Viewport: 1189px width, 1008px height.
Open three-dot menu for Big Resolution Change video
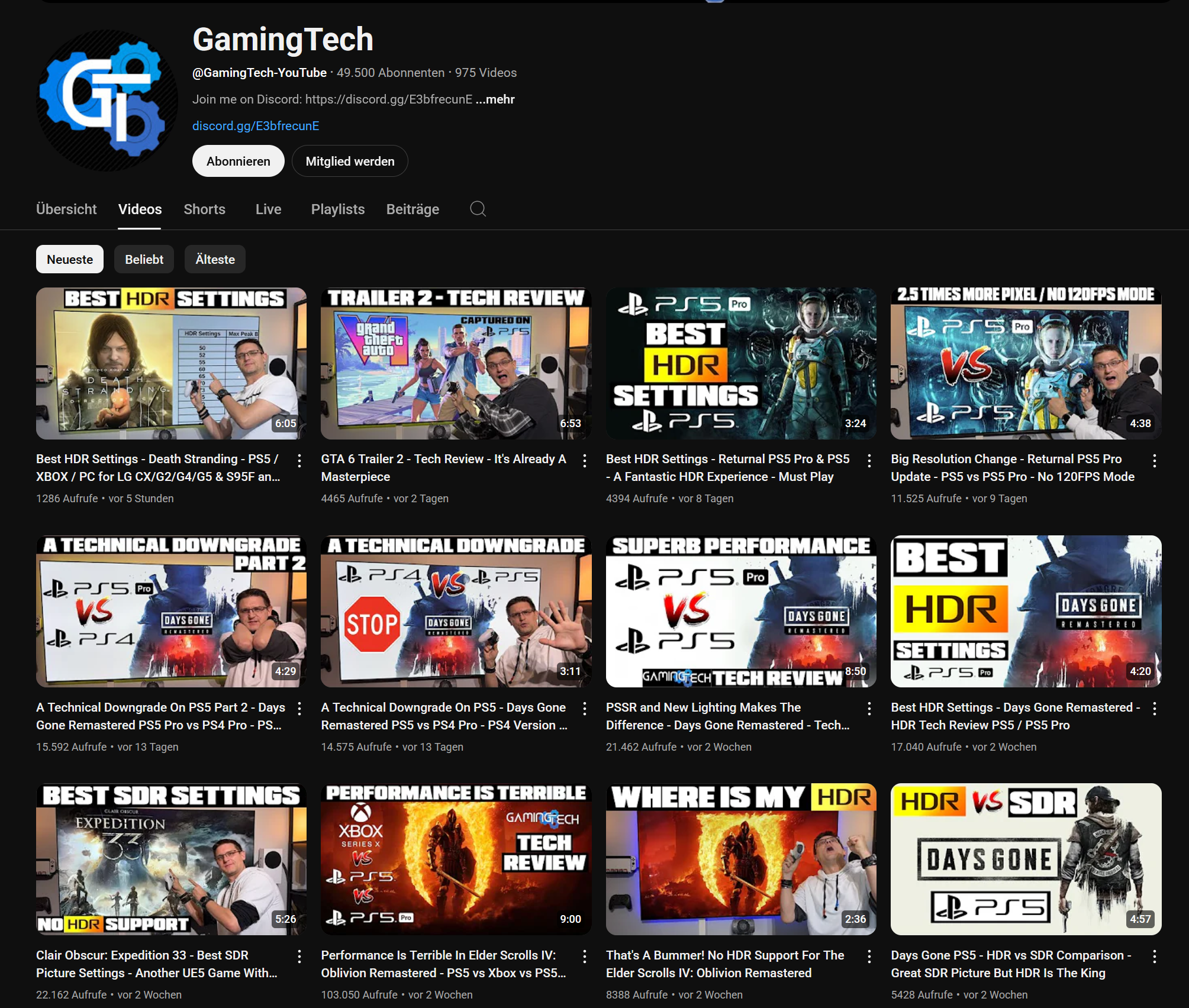tap(1154, 460)
